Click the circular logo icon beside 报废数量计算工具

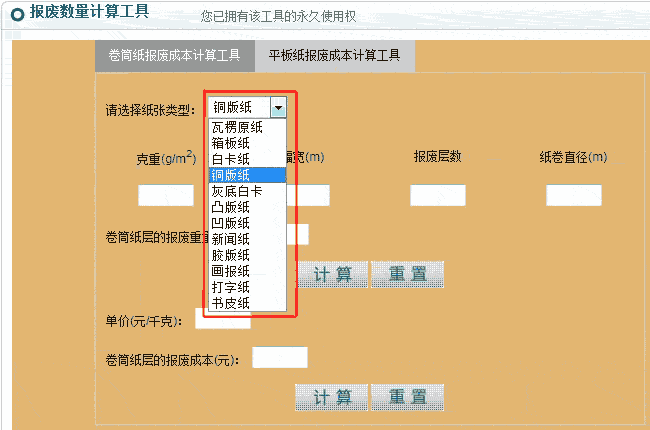click(17, 14)
